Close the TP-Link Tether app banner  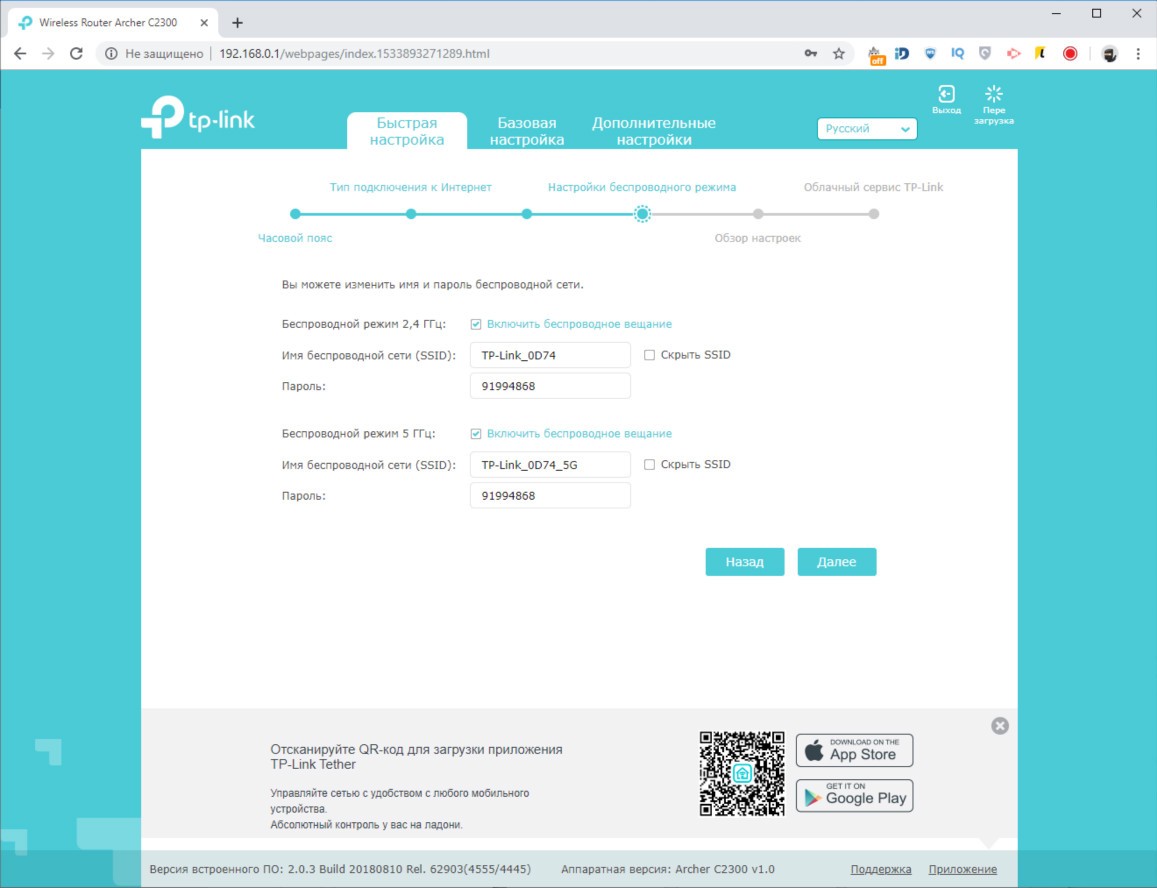(x=1000, y=726)
